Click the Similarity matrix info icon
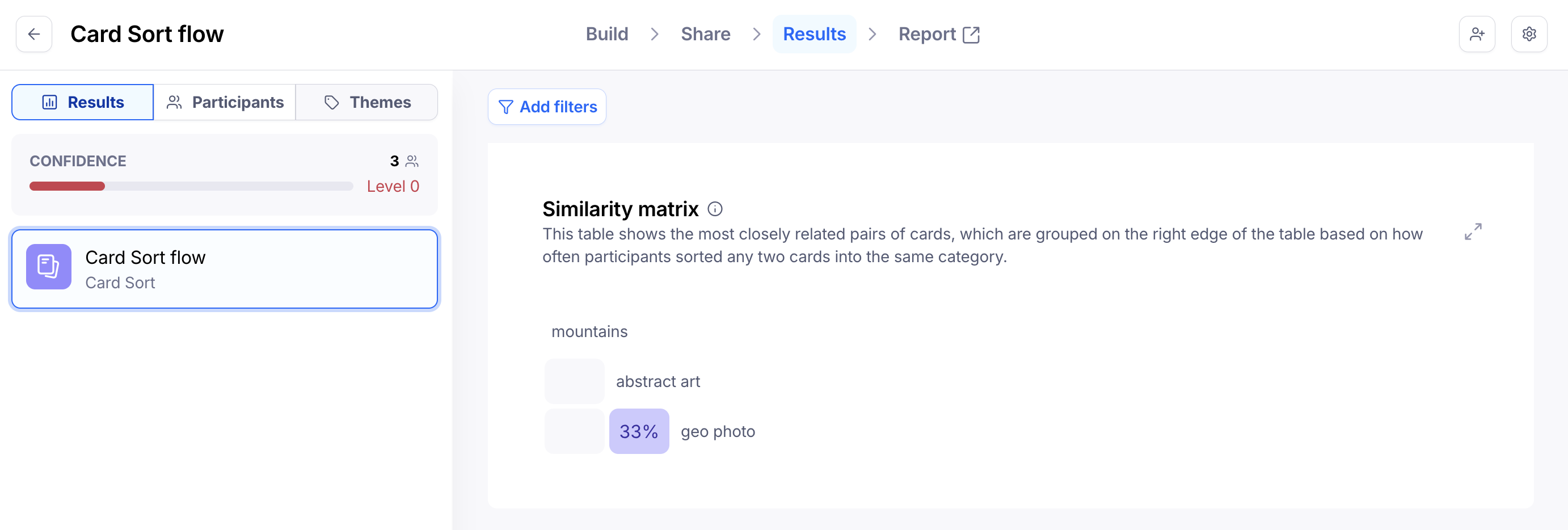1568x530 pixels. point(715,209)
